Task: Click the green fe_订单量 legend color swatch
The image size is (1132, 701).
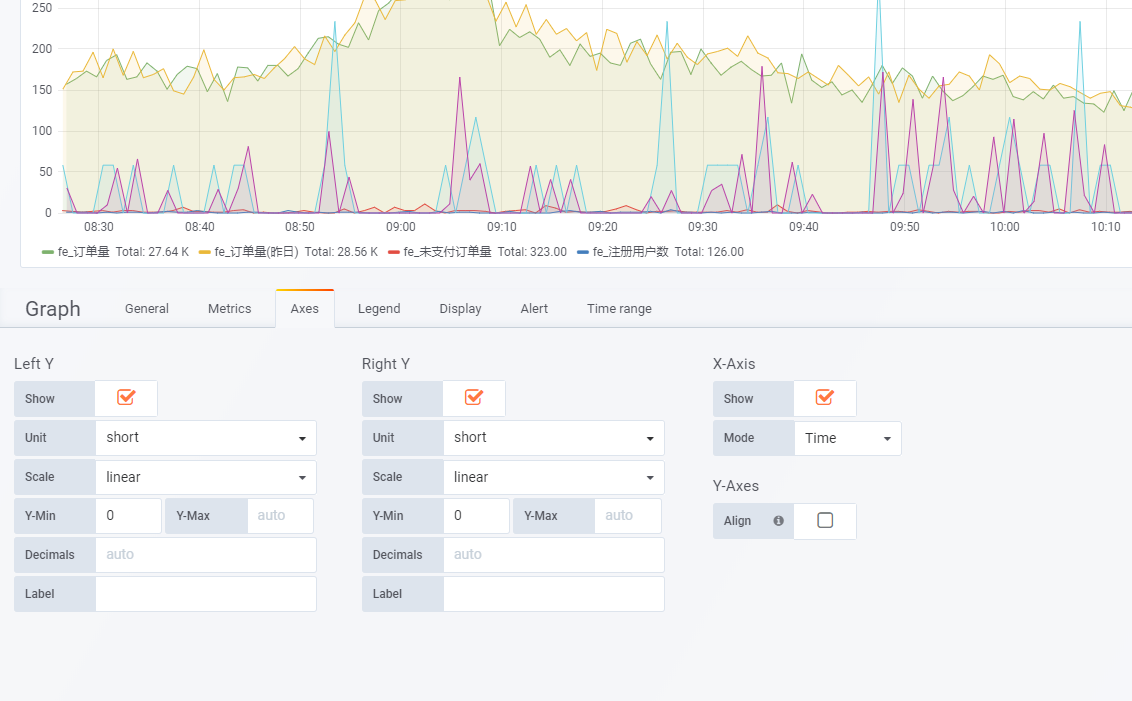Action: (x=48, y=252)
